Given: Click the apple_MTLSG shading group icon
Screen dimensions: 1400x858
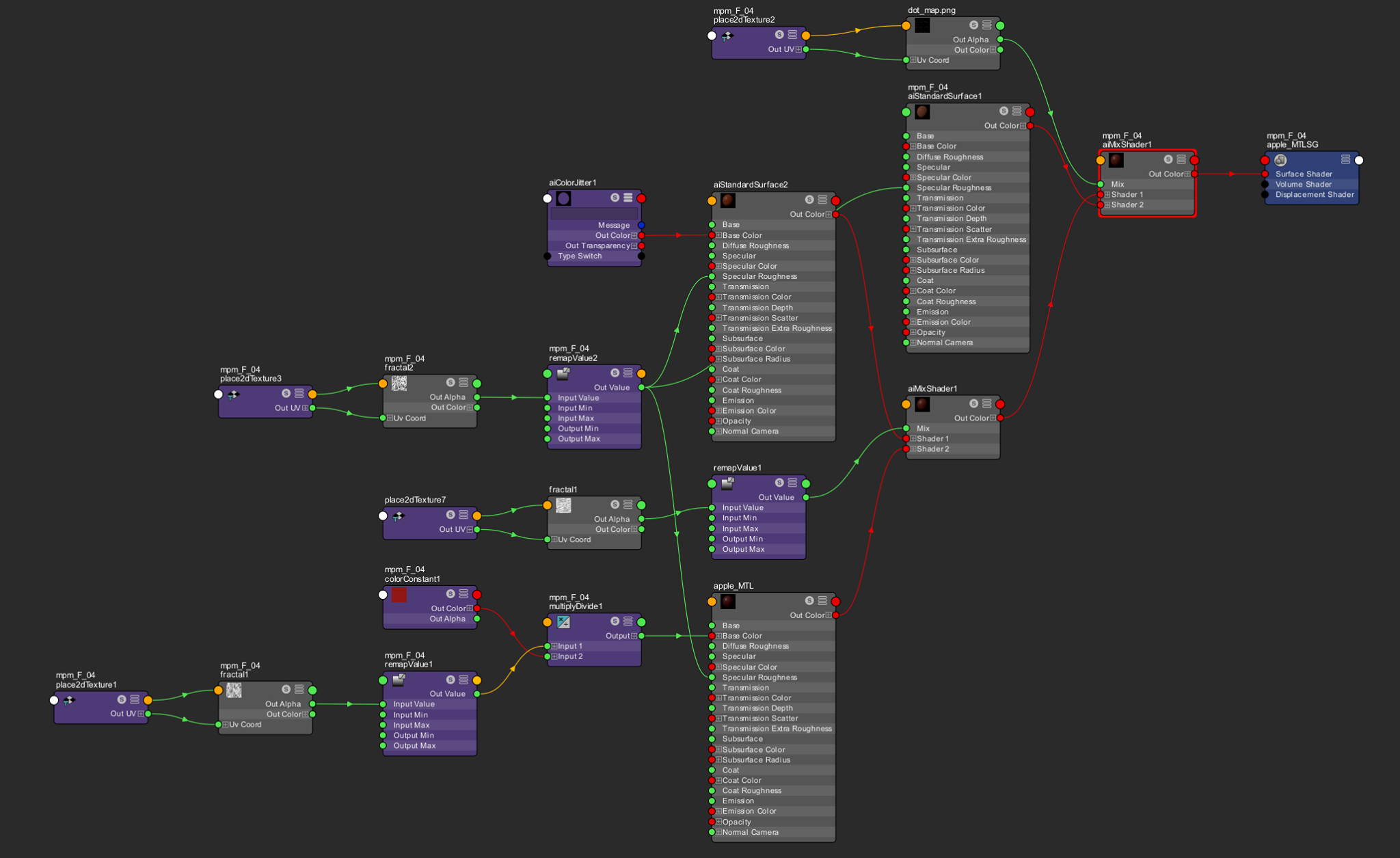Looking at the screenshot, I should tap(1280, 160).
